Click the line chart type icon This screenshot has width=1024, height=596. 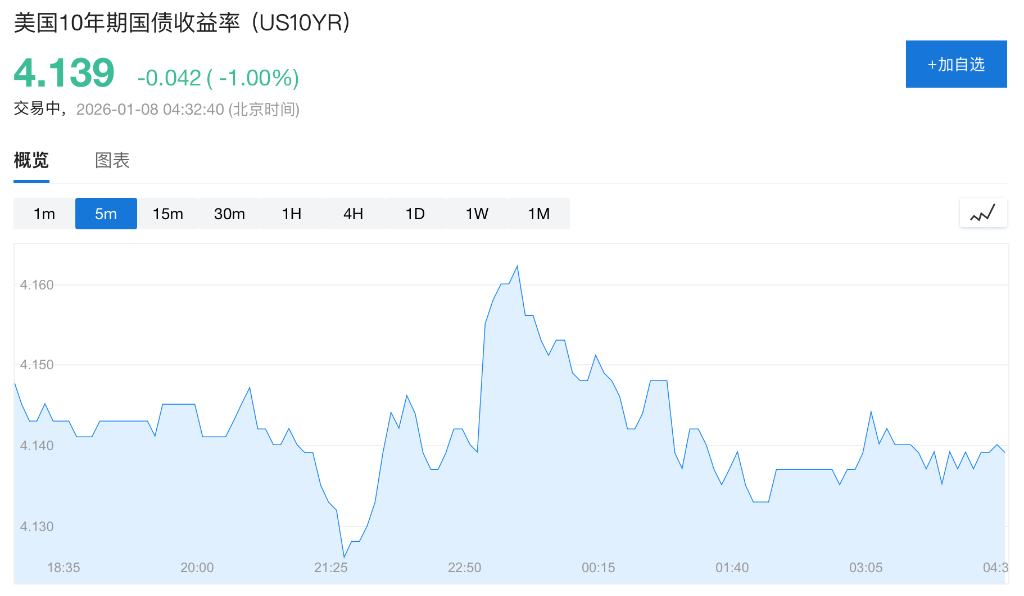pos(983,213)
